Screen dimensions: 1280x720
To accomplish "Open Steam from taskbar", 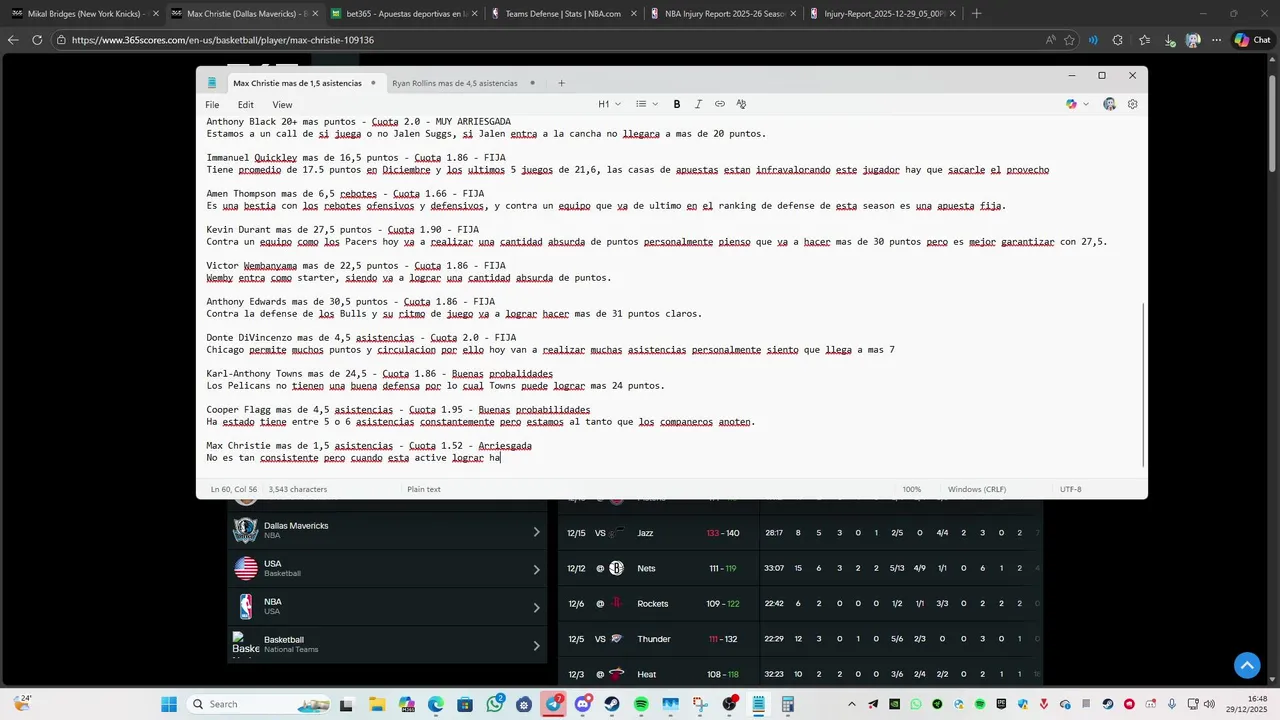I will (611, 704).
